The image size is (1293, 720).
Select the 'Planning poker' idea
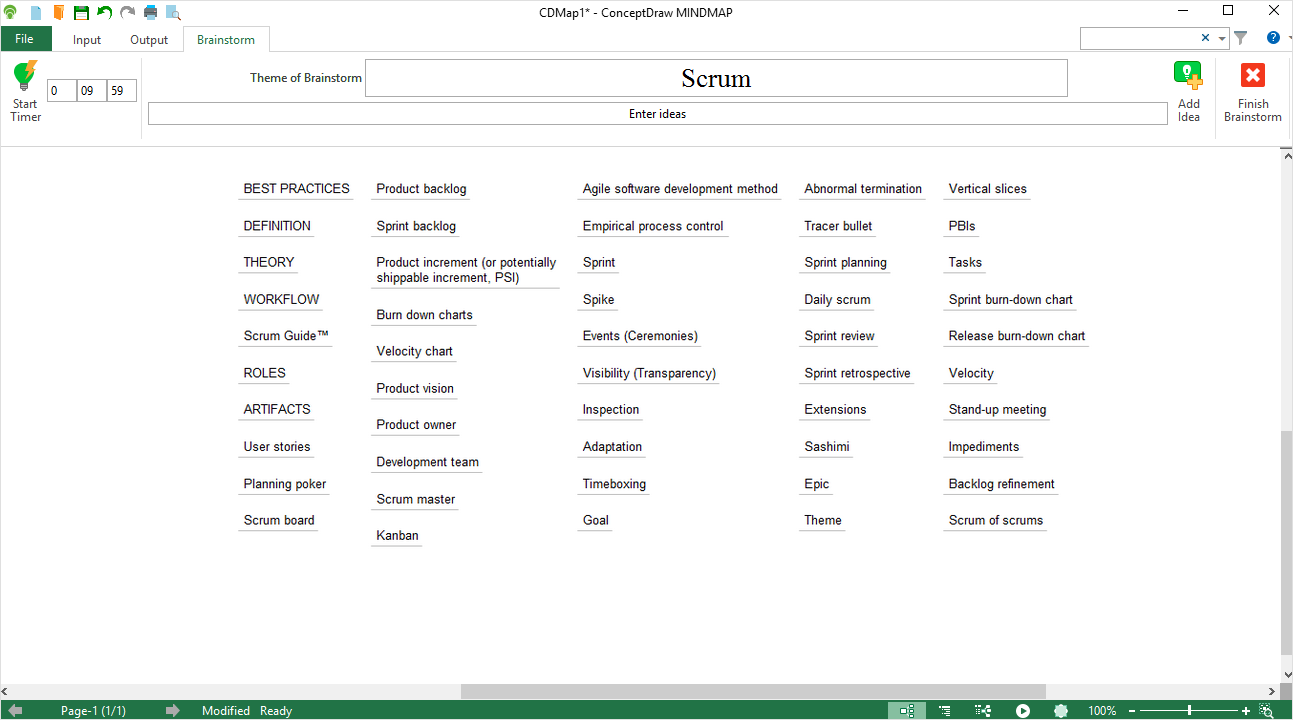click(285, 484)
